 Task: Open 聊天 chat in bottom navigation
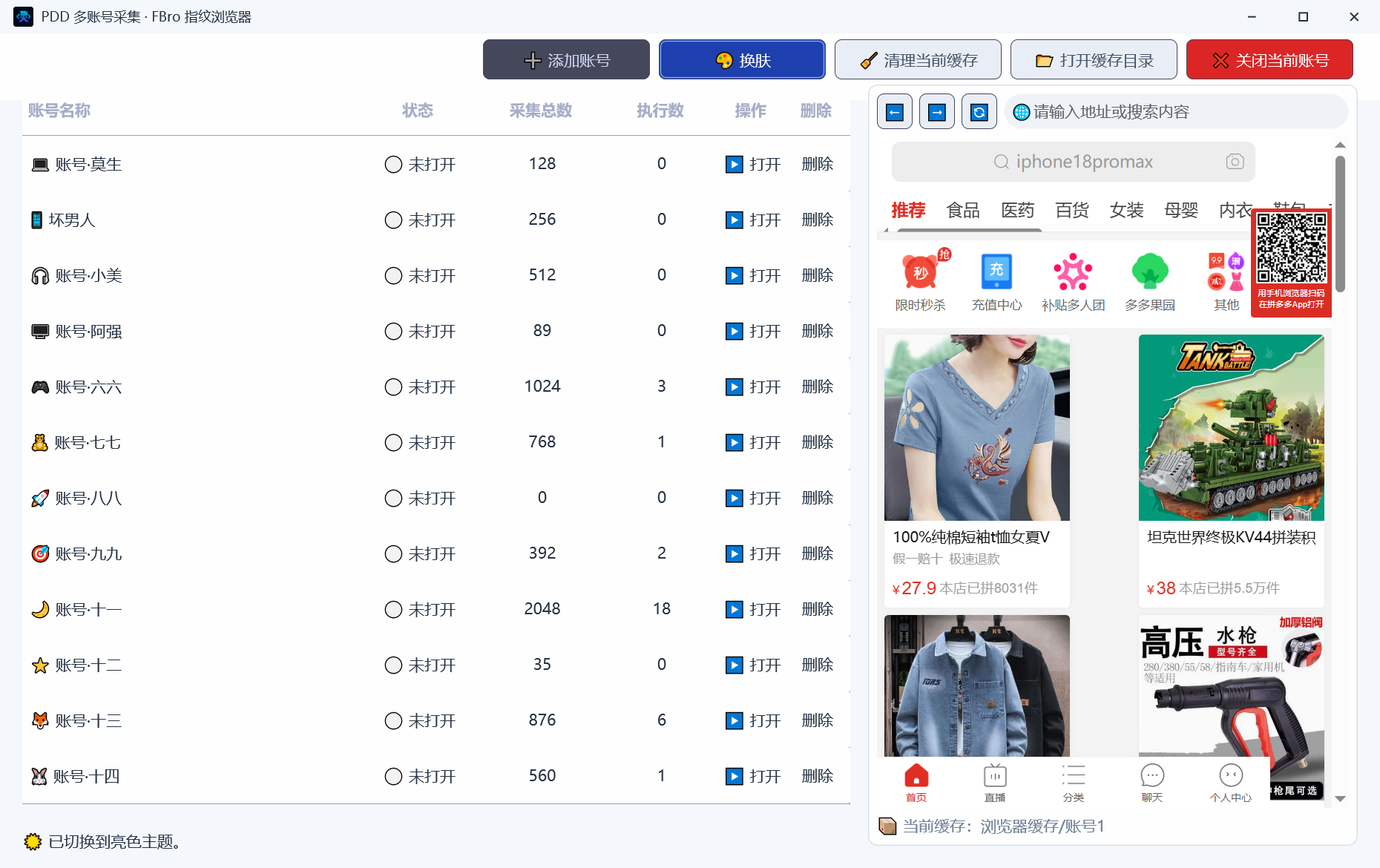[x=1152, y=783]
